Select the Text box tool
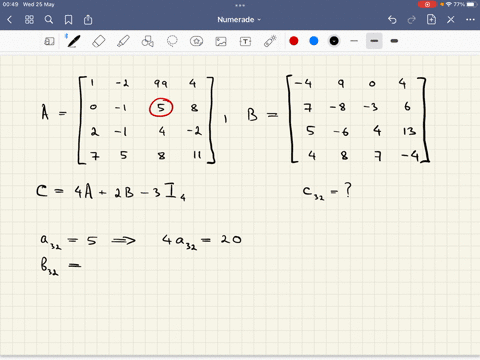 (x=245, y=41)
